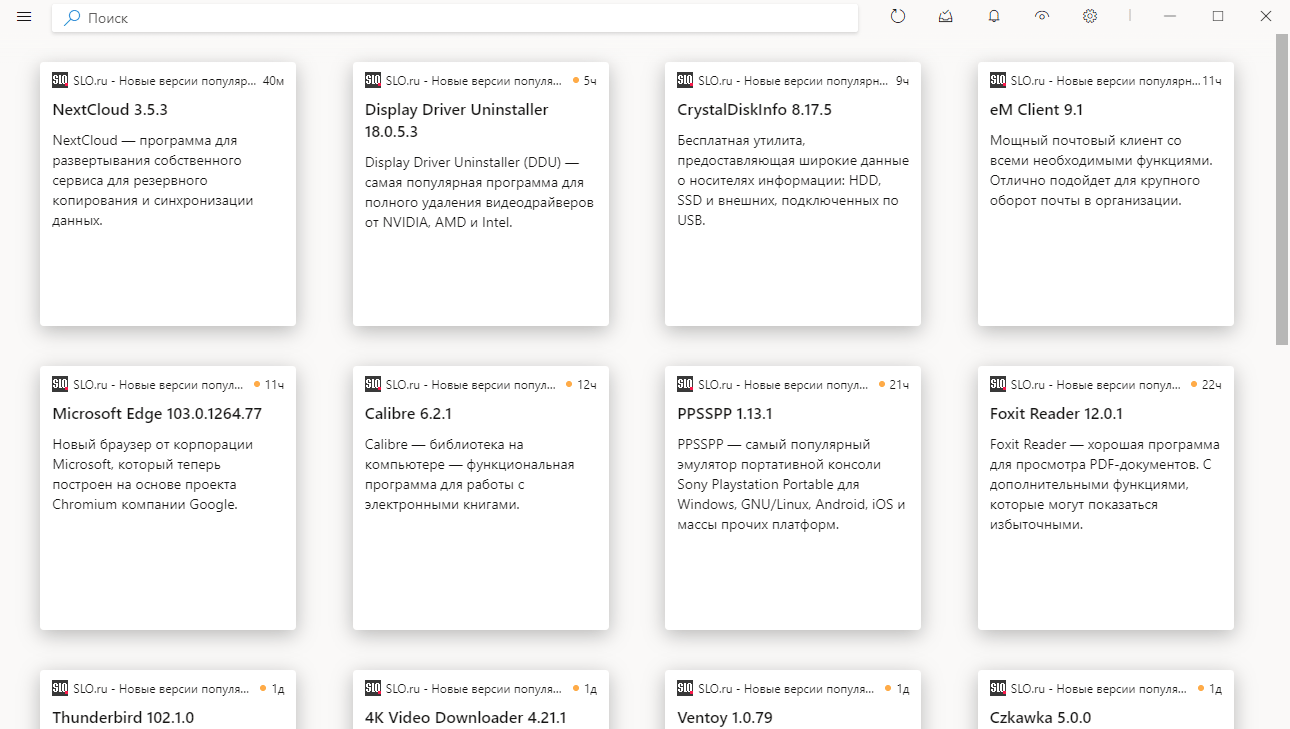Click the SLO favicon on the Foxit Reader card
The width and height of the screenshot is (1290, 729).
point(998,384)
